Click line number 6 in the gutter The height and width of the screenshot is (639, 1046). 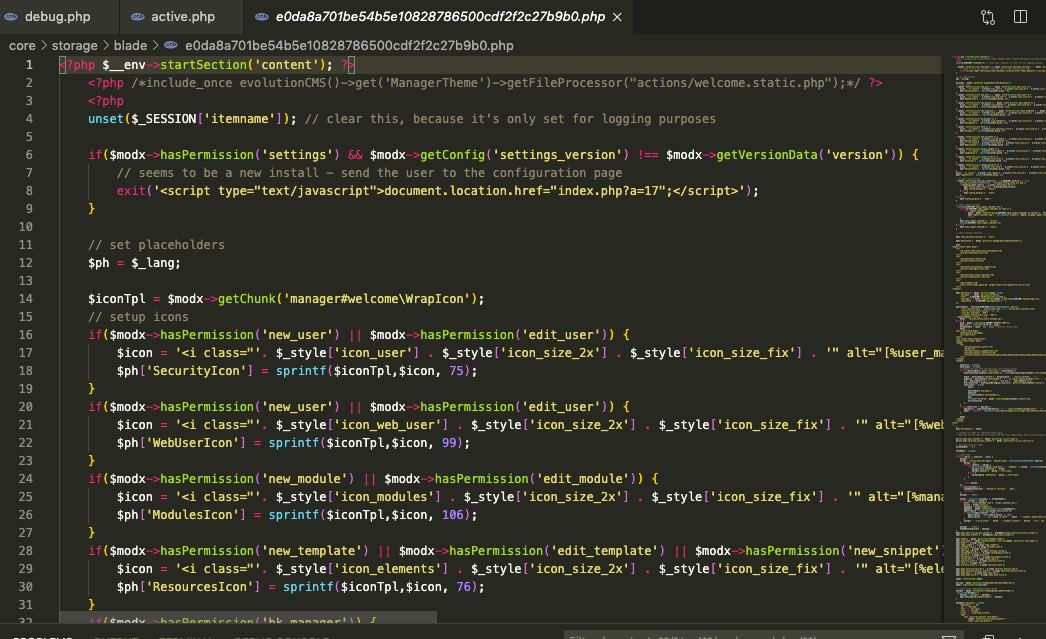pyautogui.click(x=29, y=155)
